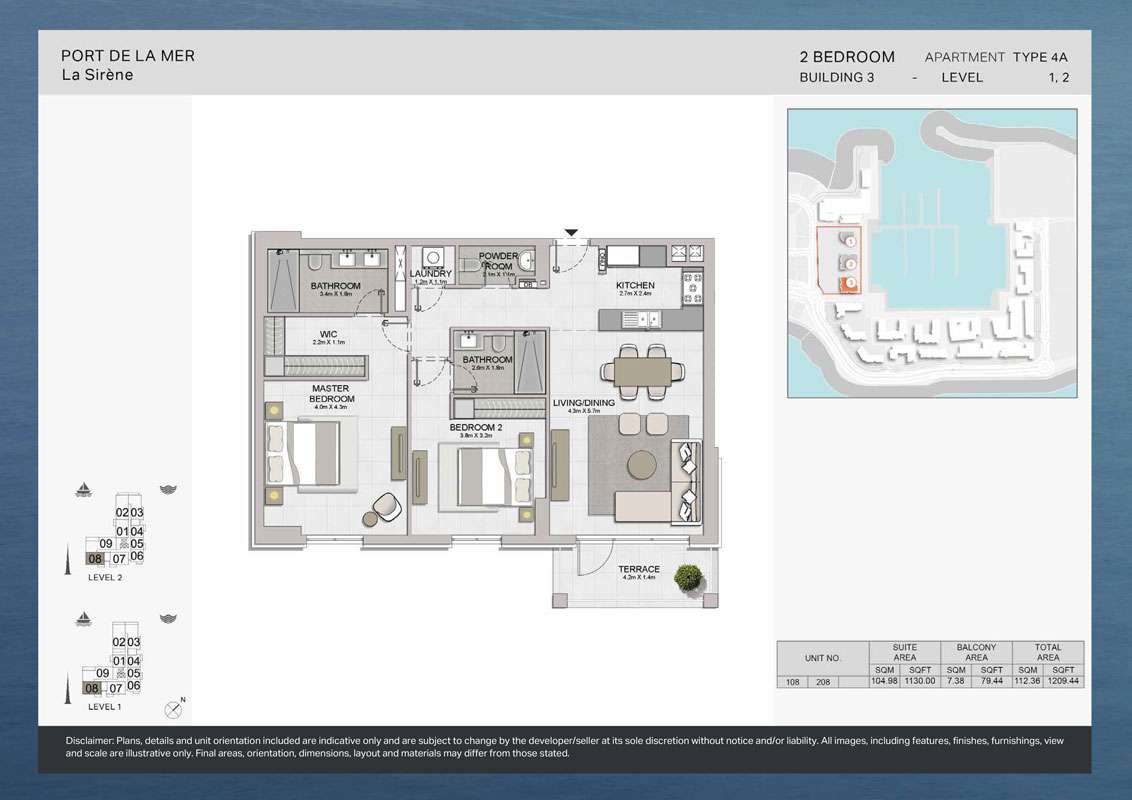
Task: Click the Master Bedroom label
Action: 332,393
